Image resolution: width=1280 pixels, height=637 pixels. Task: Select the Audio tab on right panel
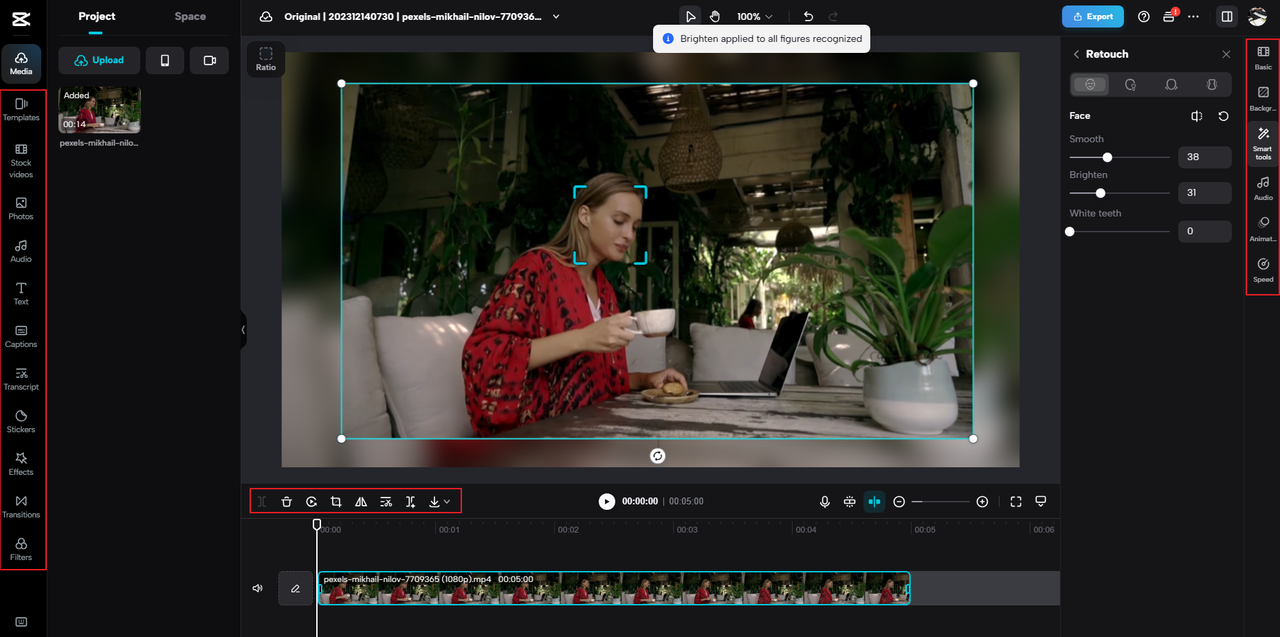point(1263,187)
